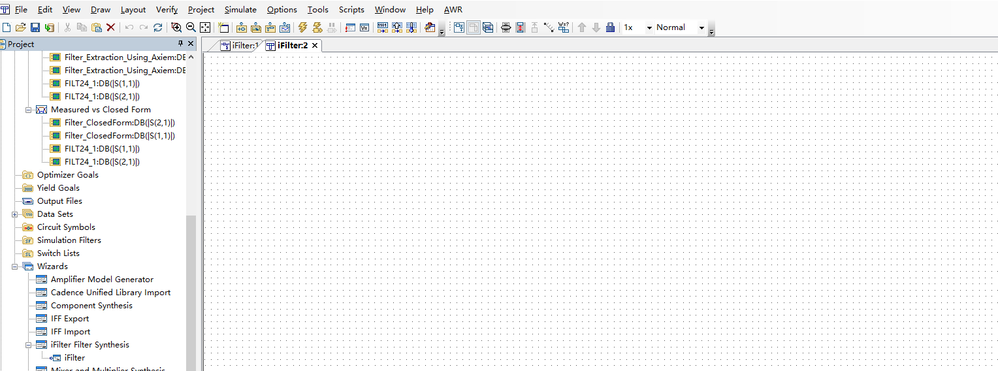The image size is (998, 371).
Task: Click the Copy toolbar icon
Action: pos(81,27)
